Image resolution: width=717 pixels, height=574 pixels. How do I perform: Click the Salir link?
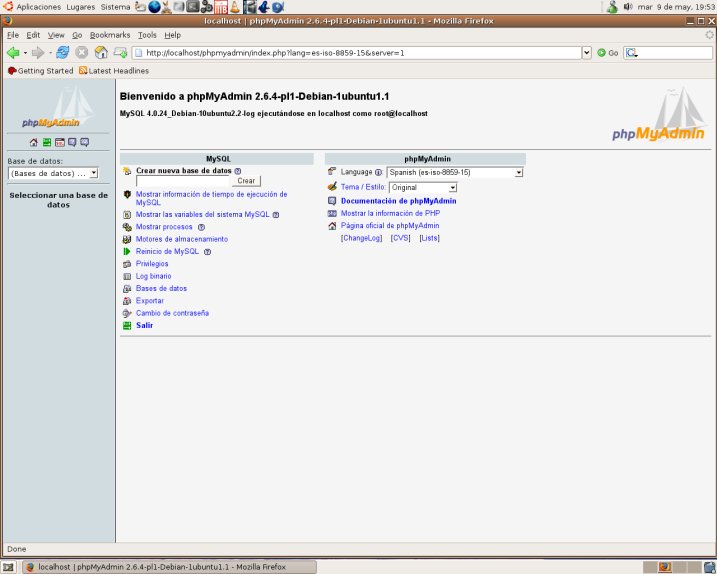tap(144, 326)
